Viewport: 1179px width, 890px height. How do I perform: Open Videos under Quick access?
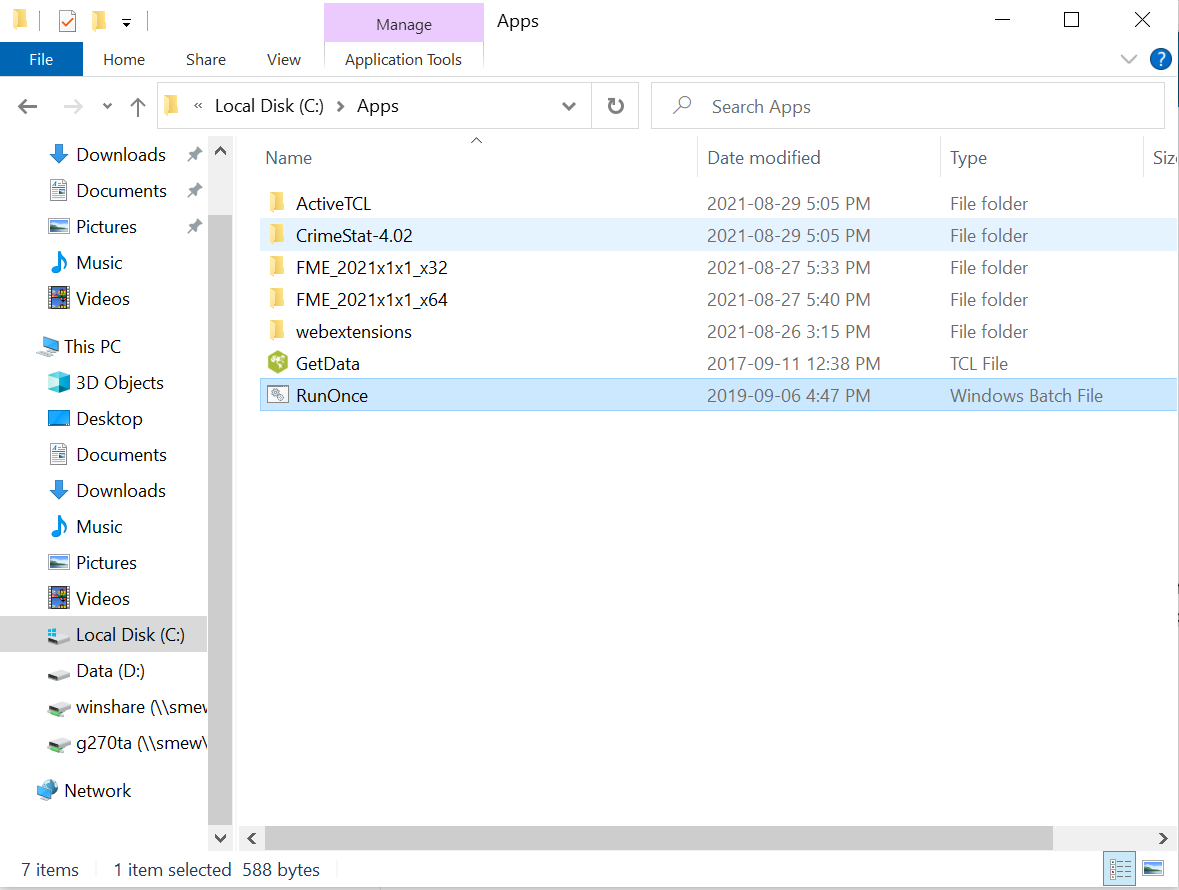[102, 299]
